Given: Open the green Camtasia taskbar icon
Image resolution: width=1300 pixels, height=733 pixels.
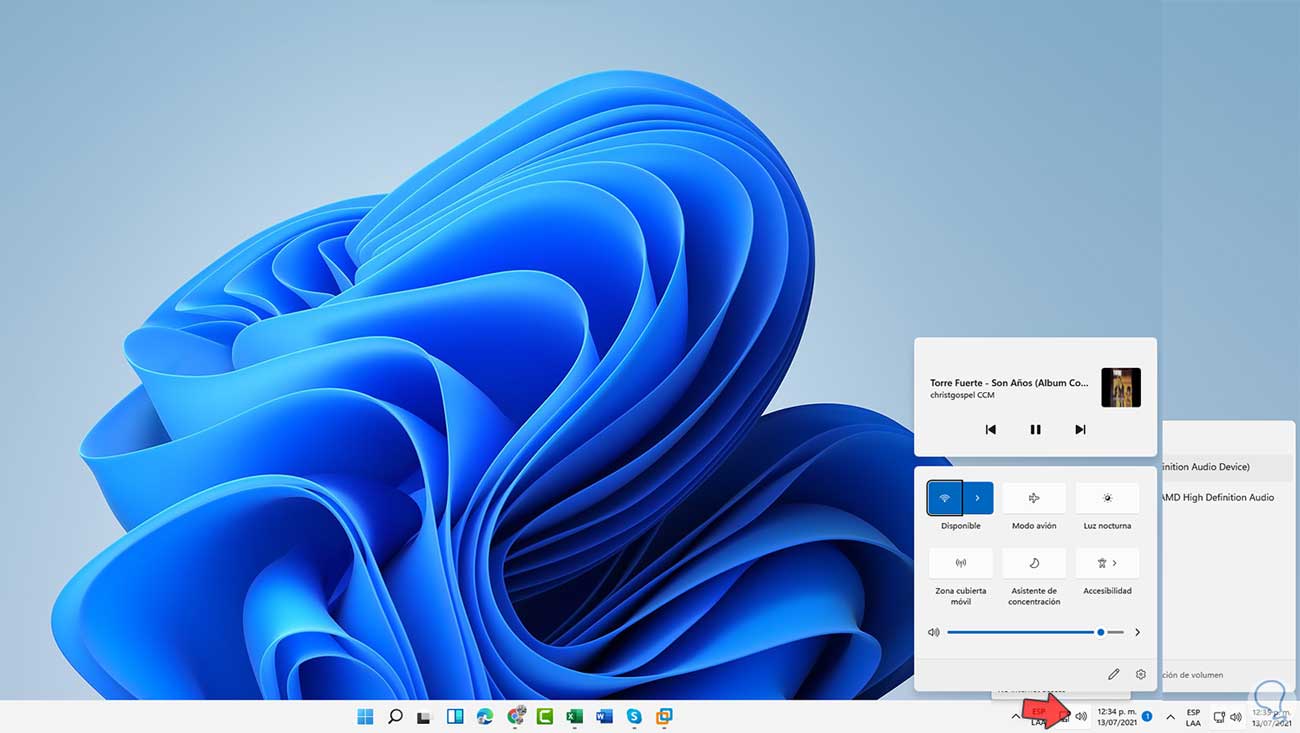Looking at the screenshot, I should [545, 716].
